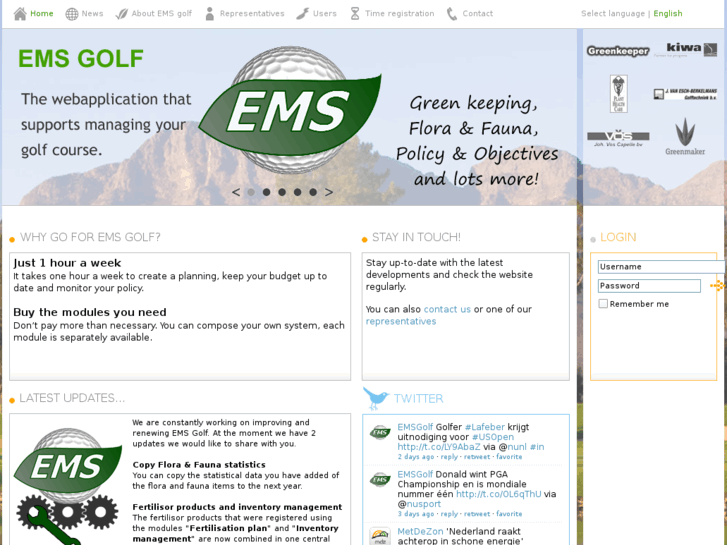Click 'Copy Flora & Fauna statistics' heading

point(199,465)
